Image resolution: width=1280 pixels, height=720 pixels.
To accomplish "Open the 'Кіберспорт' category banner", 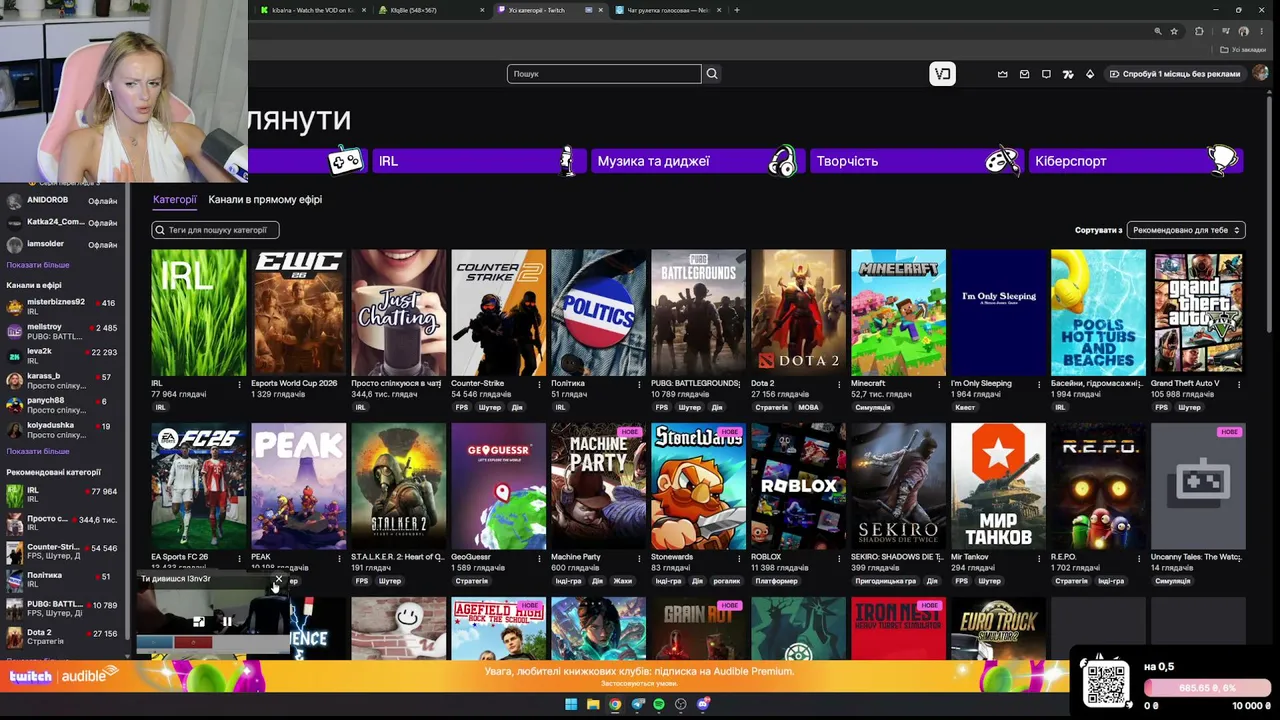I will tap(1135, 161).
